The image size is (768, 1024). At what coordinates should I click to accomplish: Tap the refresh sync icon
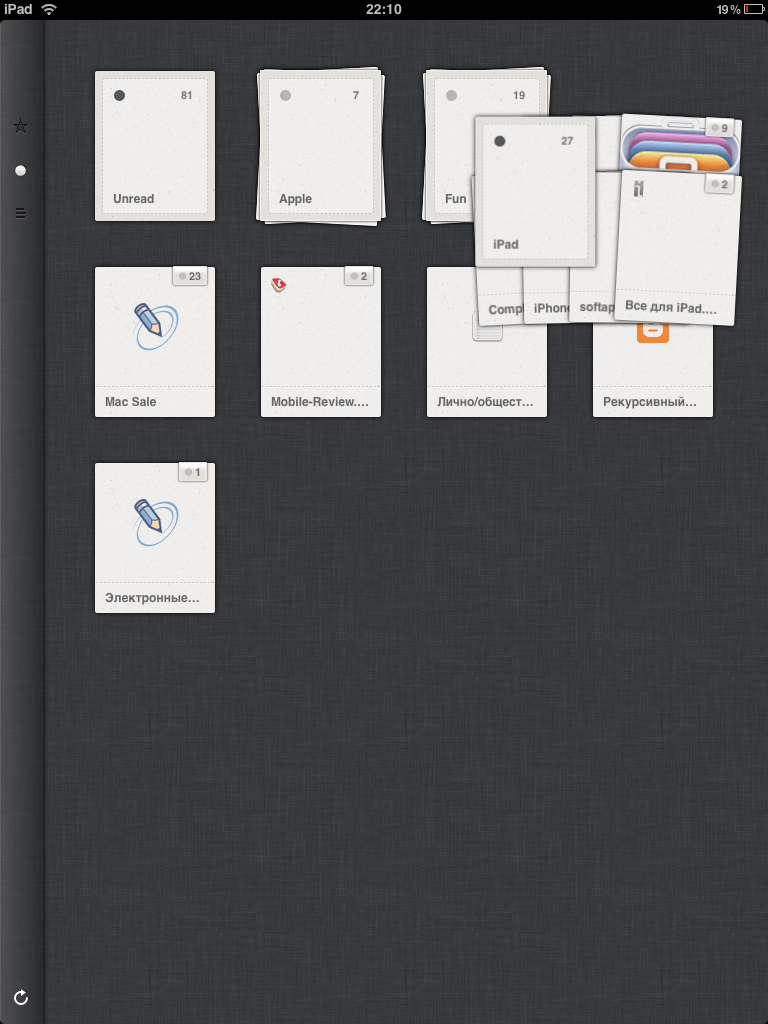(21, 997)
